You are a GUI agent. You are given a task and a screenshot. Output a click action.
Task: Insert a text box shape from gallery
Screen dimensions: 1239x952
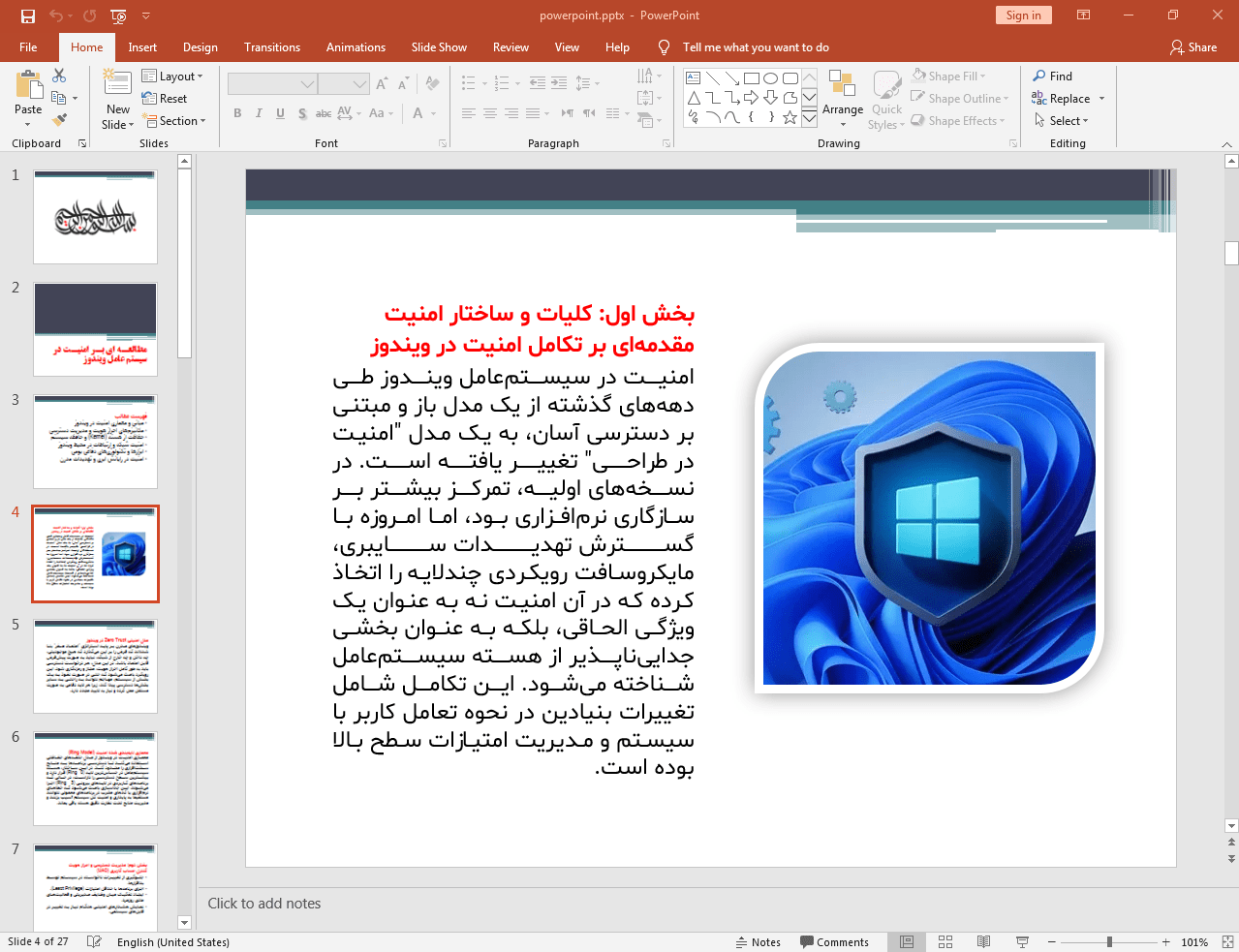[x=693, y=78]
